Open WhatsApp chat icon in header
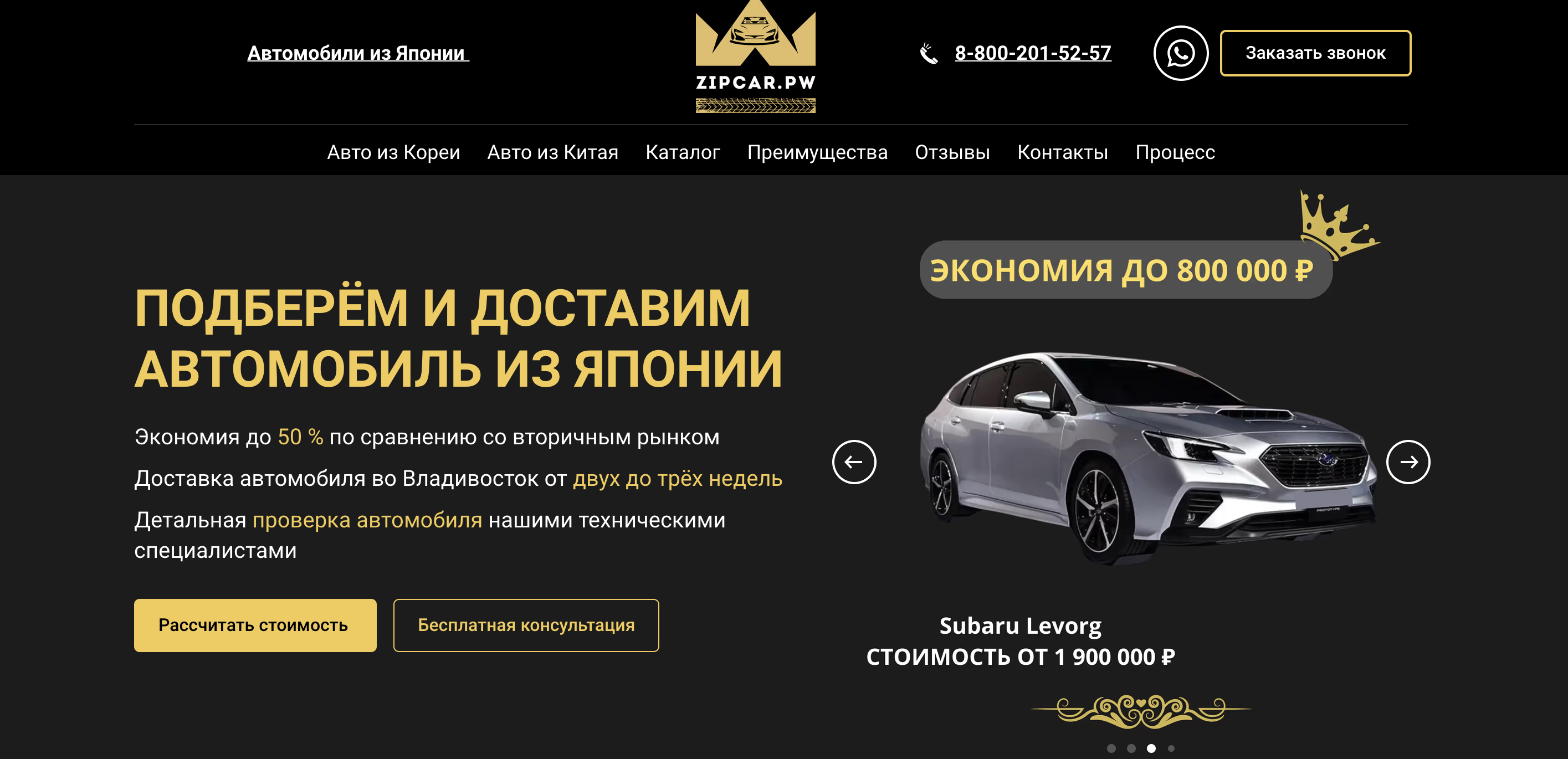 (x=1180, y=53)
